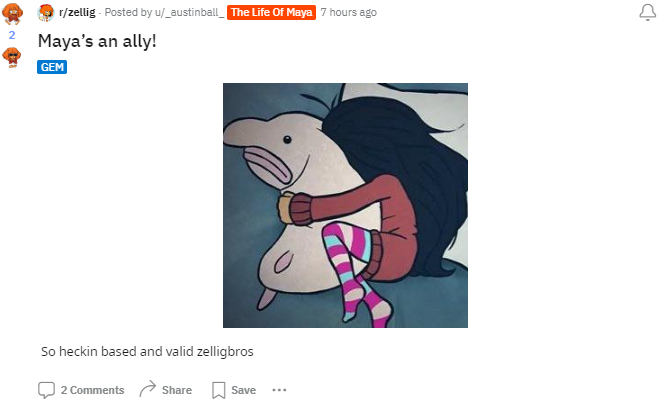Open the cartoon girl hugging plush image
This screenshot has width=660, height=413.
point(345,205)
